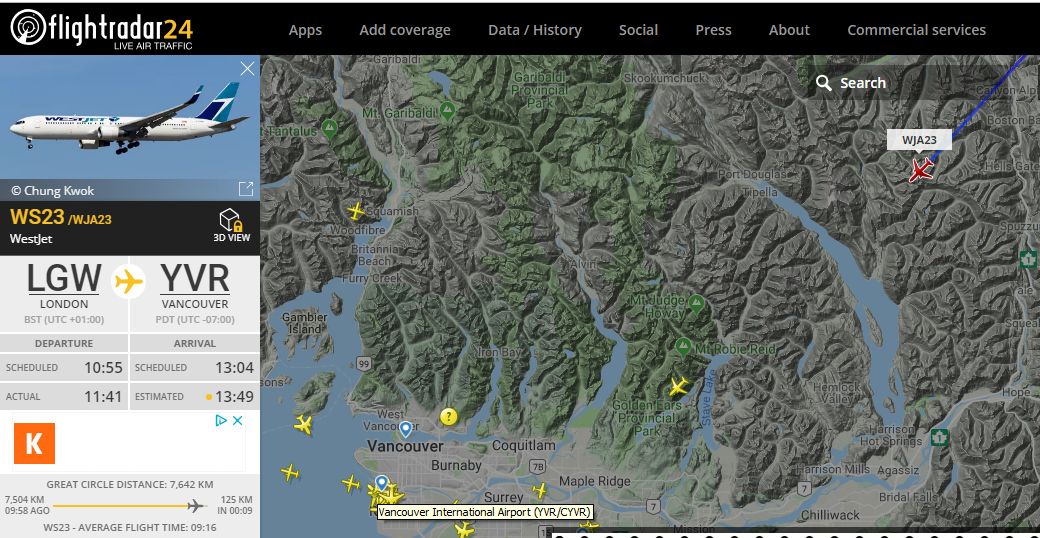Click the WestJet airline name
1040x538 pixels.
click(x=31, y=239)
